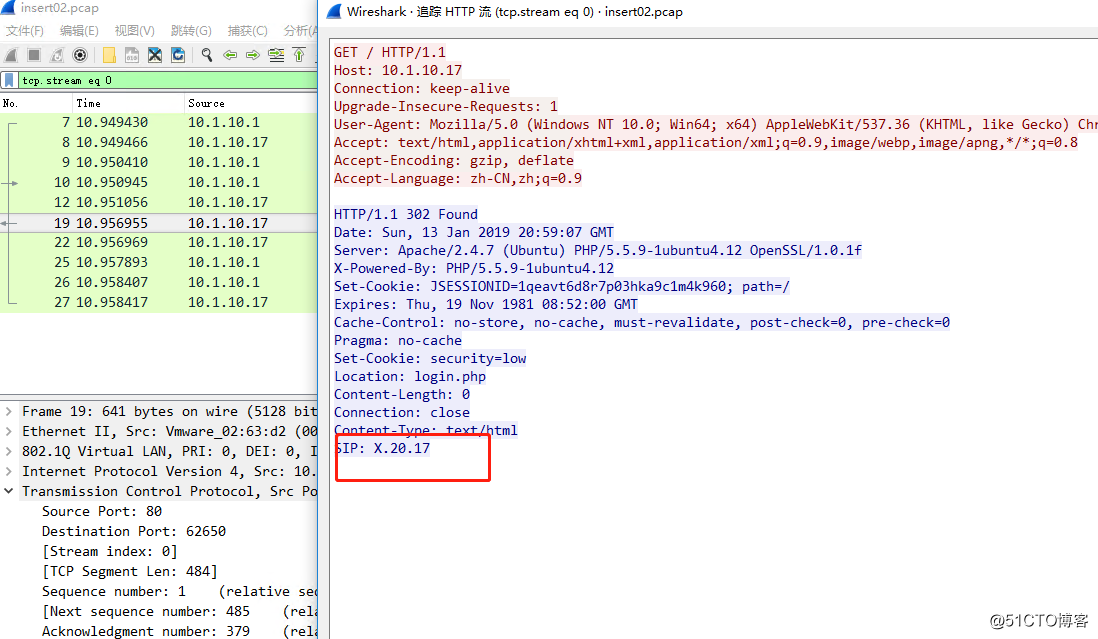Image resolution: width=1098 pixels, height=639 pixels.
Task: Select packet 19 at time 10.956955
Action: 158,223
